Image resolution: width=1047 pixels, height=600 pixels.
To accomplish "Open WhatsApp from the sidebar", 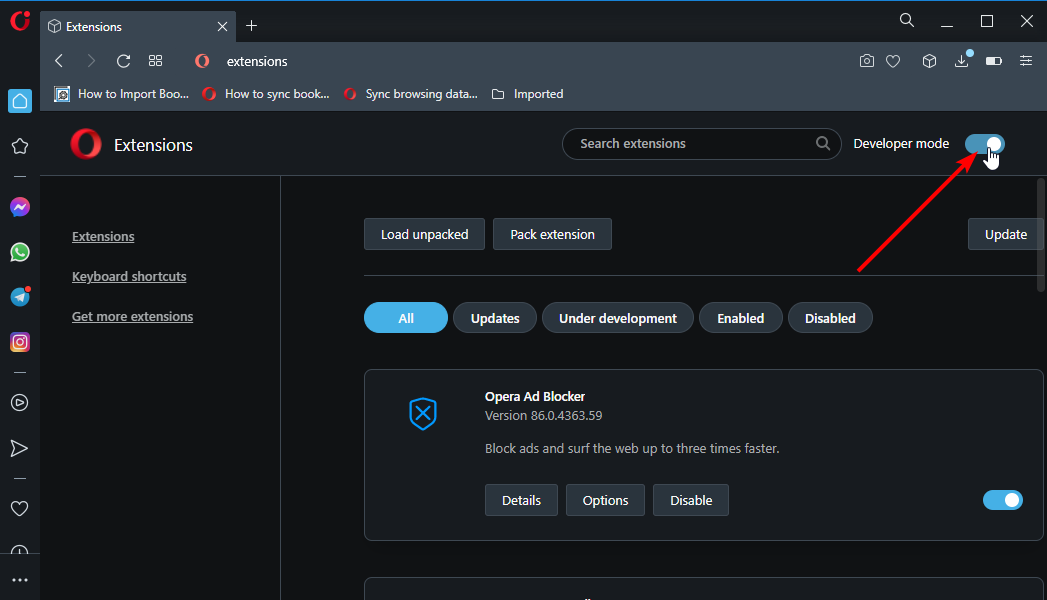I will click(x=20, y=252).
